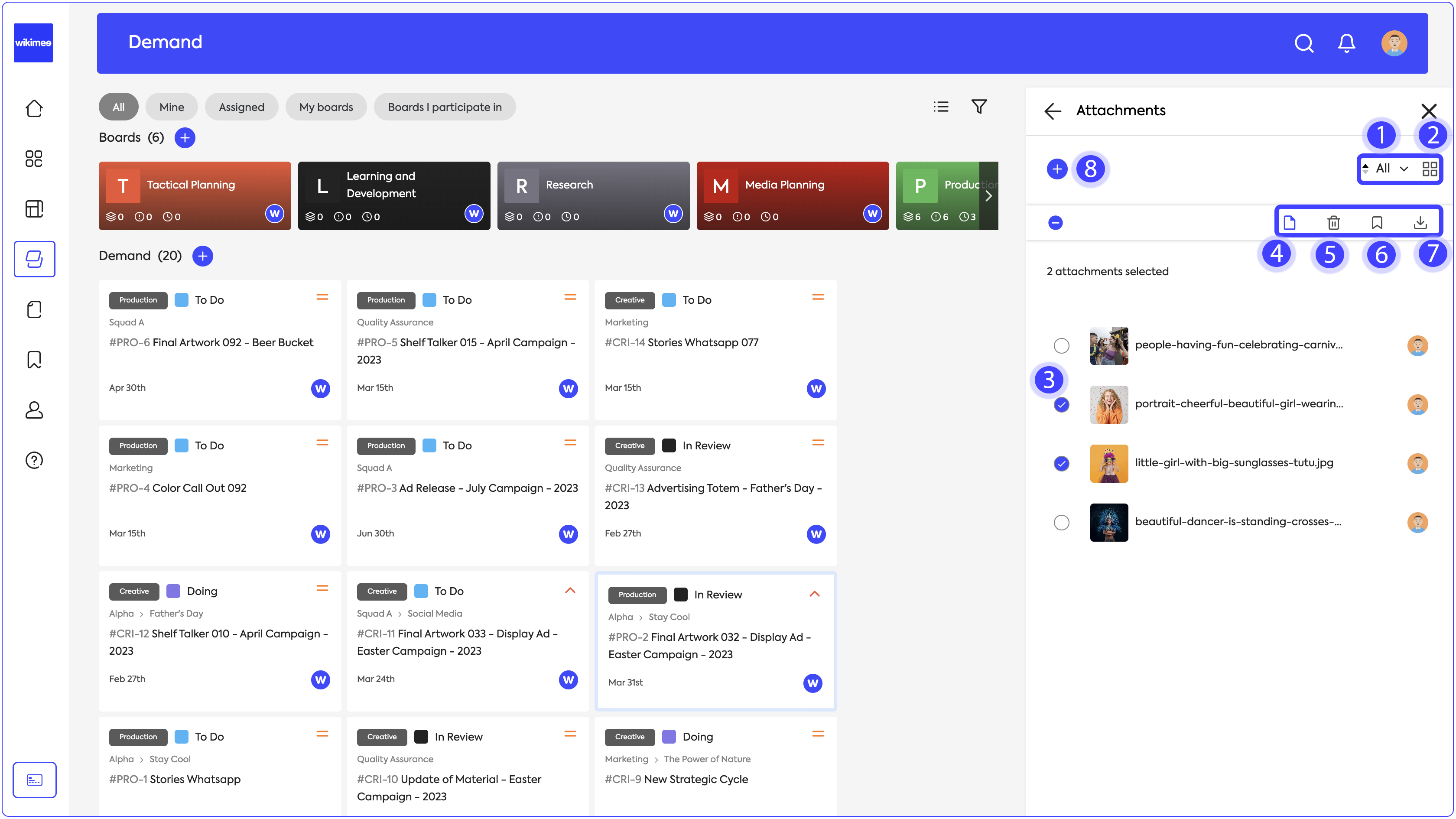
Task: Switch to list view icon
Action: pos(941,106)
